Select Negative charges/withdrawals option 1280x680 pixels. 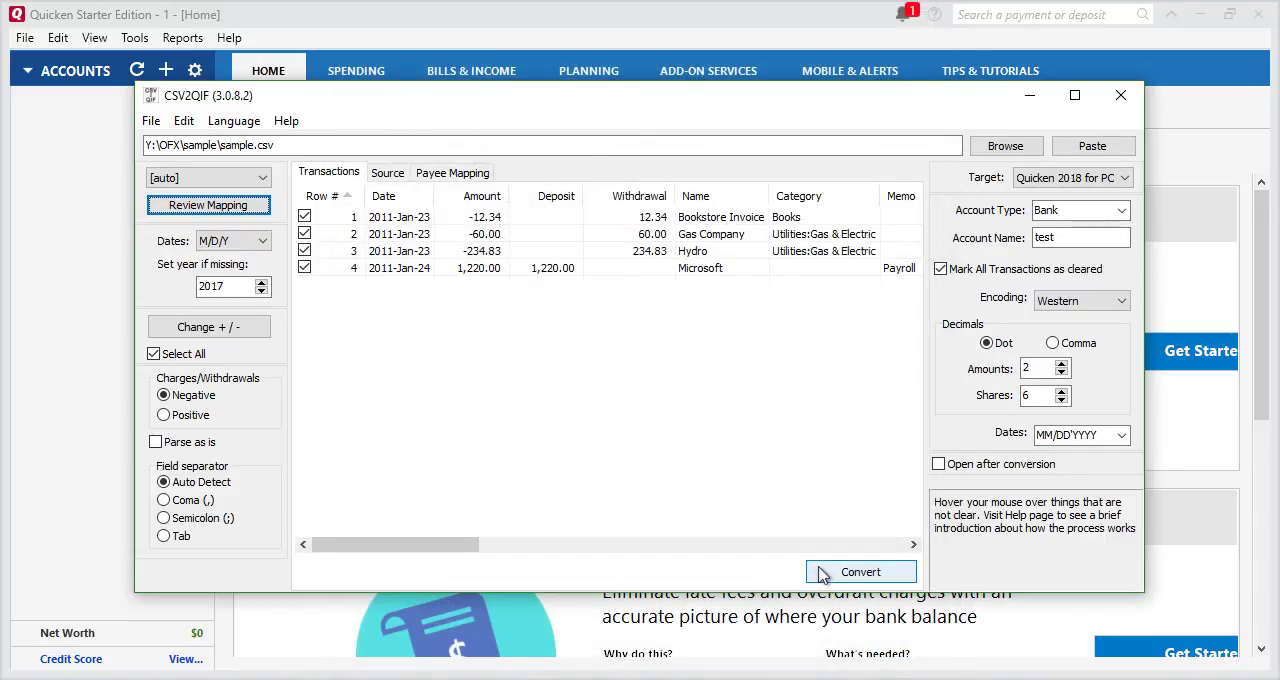(x=164, y=394)
